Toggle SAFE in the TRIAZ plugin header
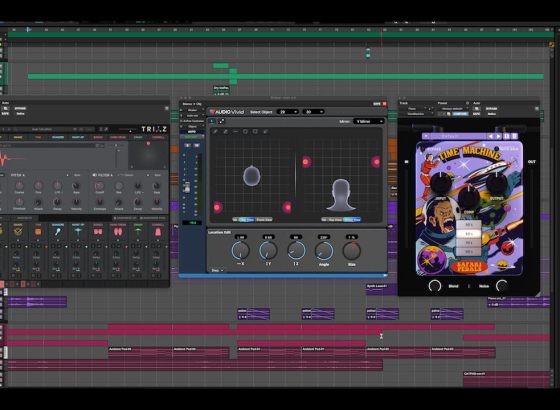Screen dimensions: 560x410 [5, 114]
